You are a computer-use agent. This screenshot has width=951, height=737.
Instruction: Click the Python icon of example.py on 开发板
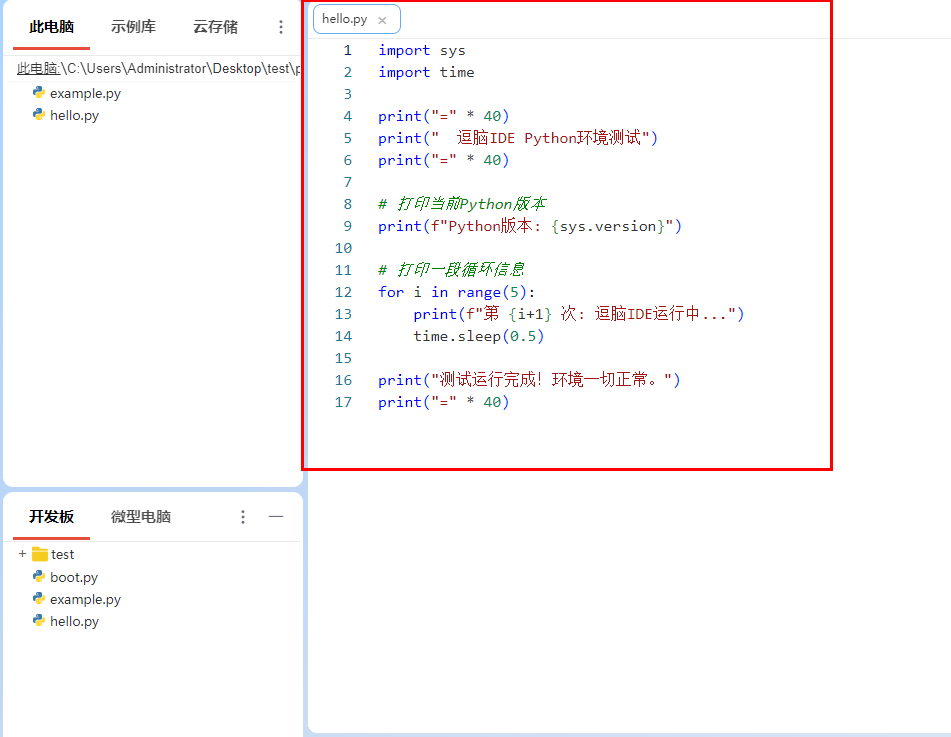pos(39,599)
